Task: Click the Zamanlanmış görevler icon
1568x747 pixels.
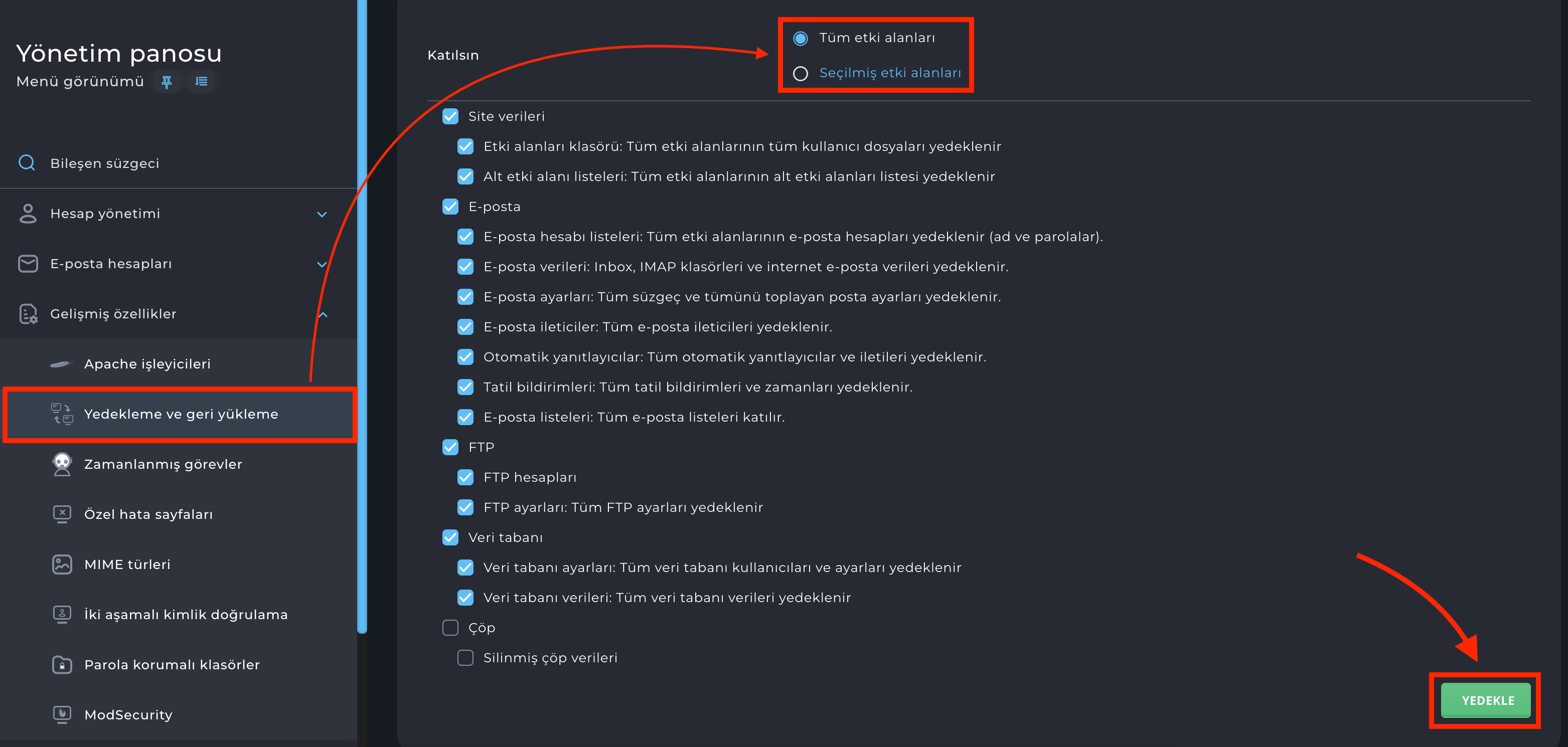Action: click(x=62, y=464)
